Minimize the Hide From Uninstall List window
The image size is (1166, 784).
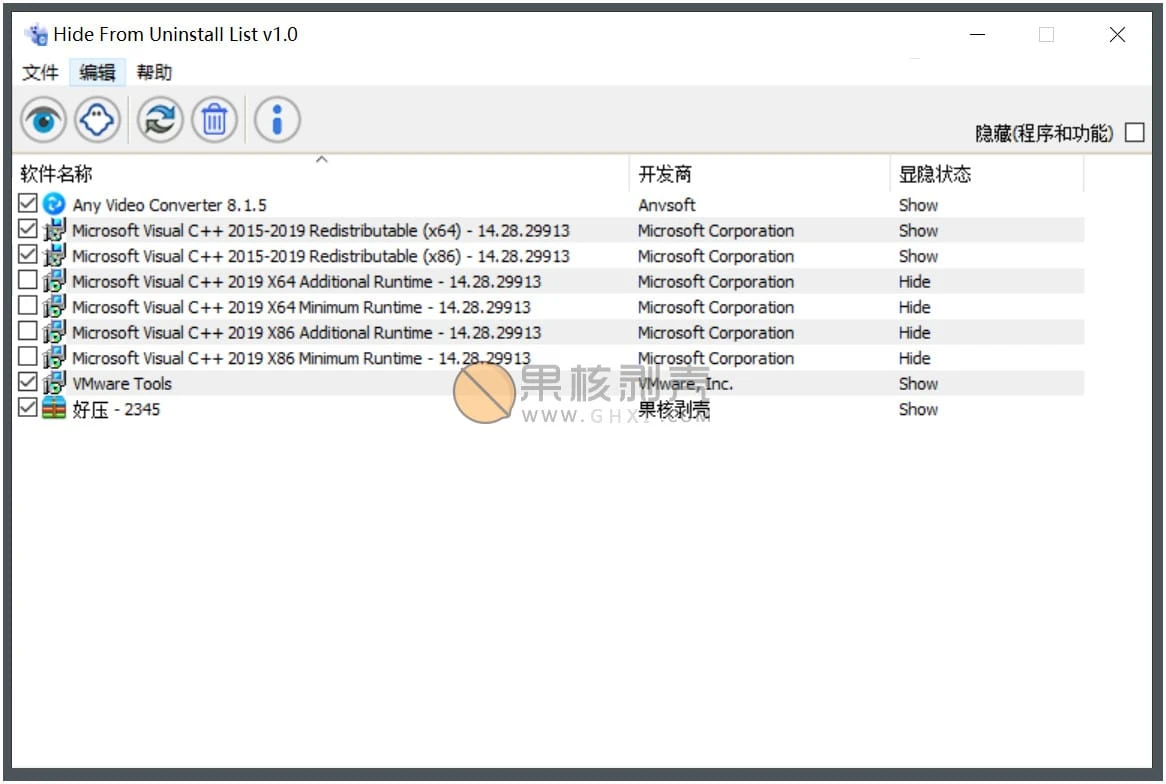(x=977, y=35)
